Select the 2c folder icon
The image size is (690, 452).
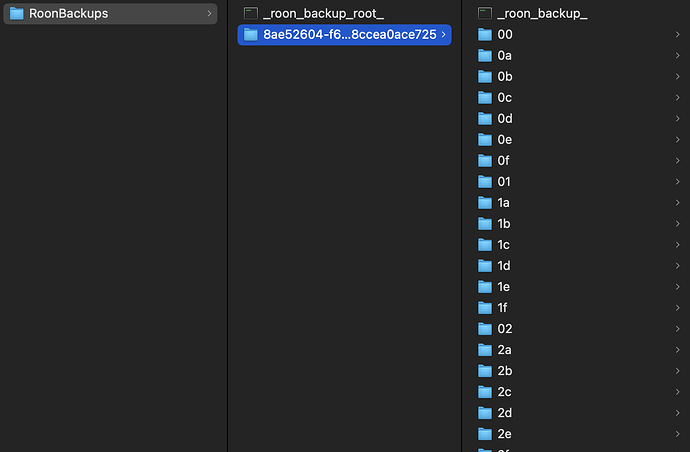[x=485, y=392]
